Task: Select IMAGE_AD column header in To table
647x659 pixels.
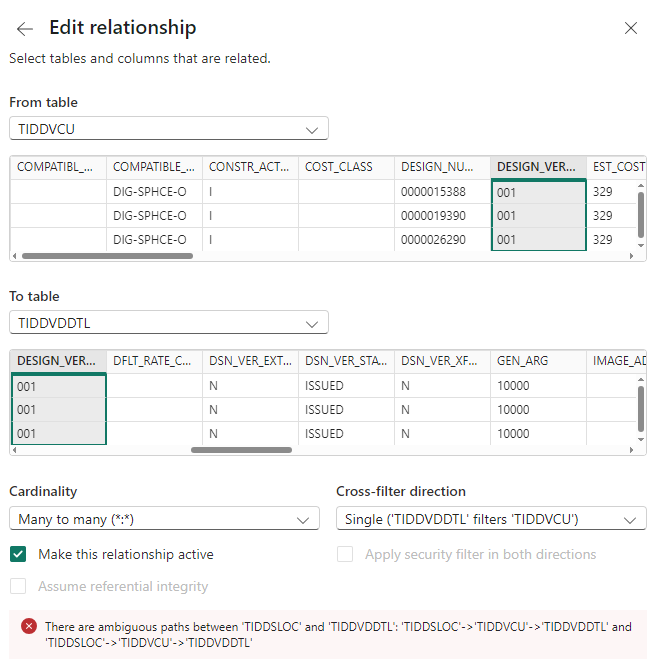Action: tap(616, 361)
